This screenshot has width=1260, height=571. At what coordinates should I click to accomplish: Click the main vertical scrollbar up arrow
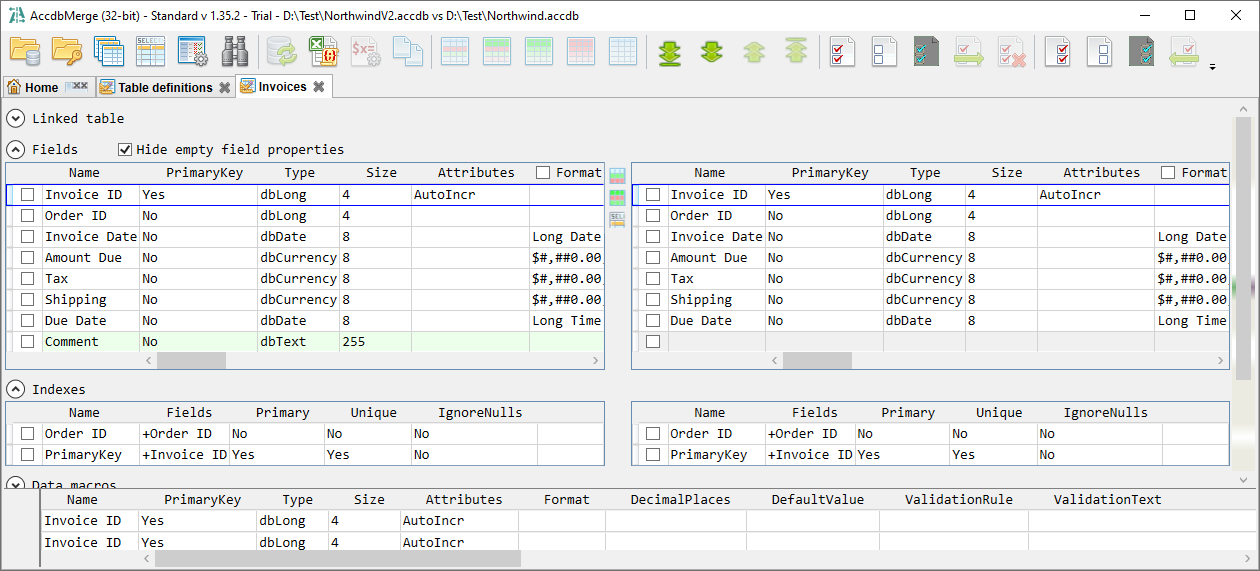tap(1244, 110)
